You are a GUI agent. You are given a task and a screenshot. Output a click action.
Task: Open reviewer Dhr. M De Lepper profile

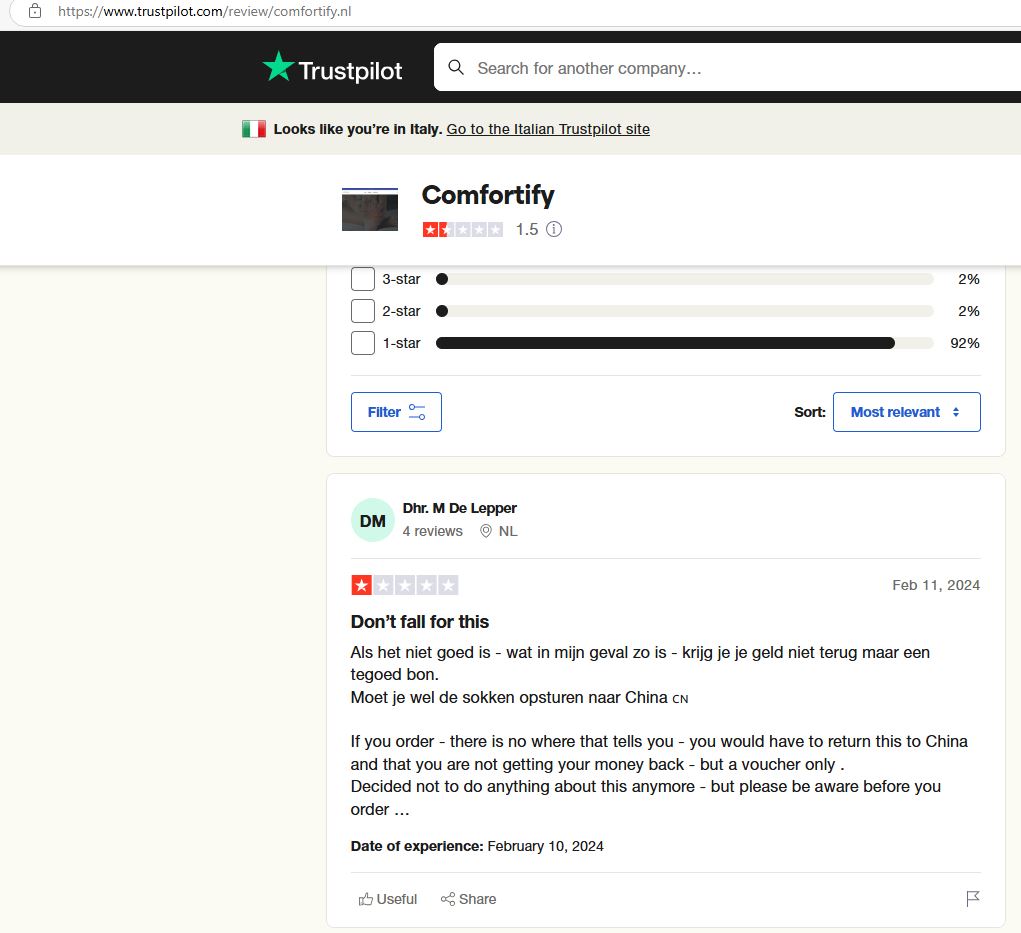(459, 508)
